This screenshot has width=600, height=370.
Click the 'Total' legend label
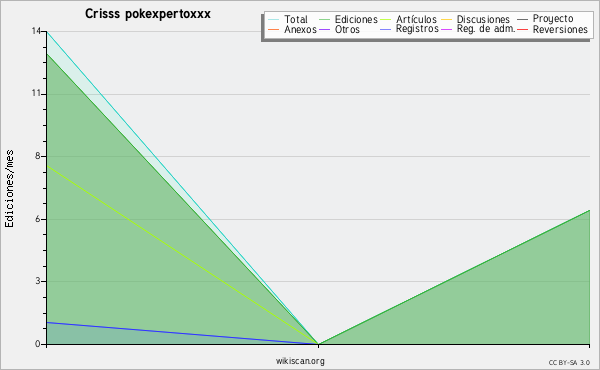(x=295, y=19)
